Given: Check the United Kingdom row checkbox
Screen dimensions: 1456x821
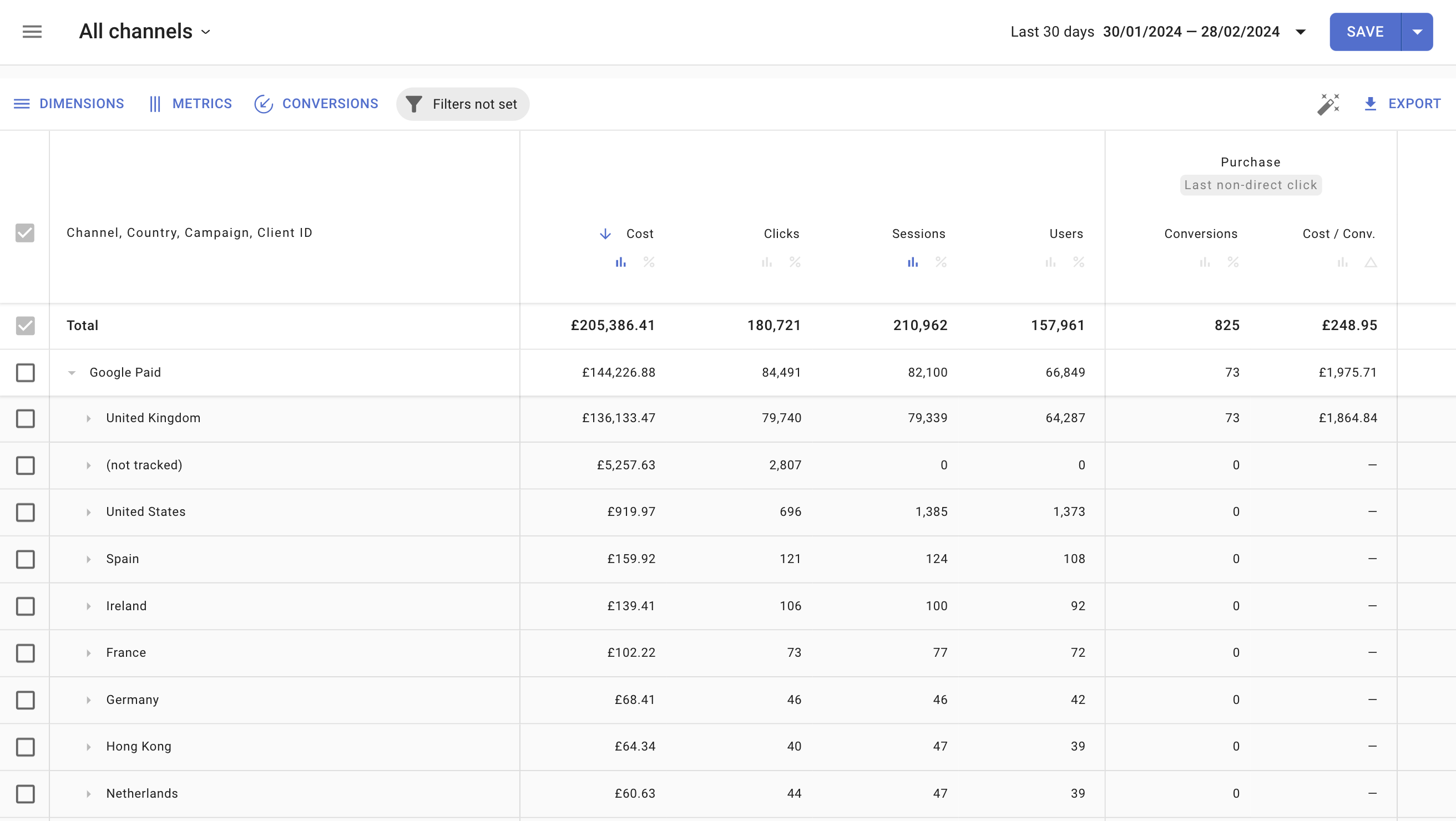Looking at the screenshot, I should pyautogui.click(x=26, y=419).
